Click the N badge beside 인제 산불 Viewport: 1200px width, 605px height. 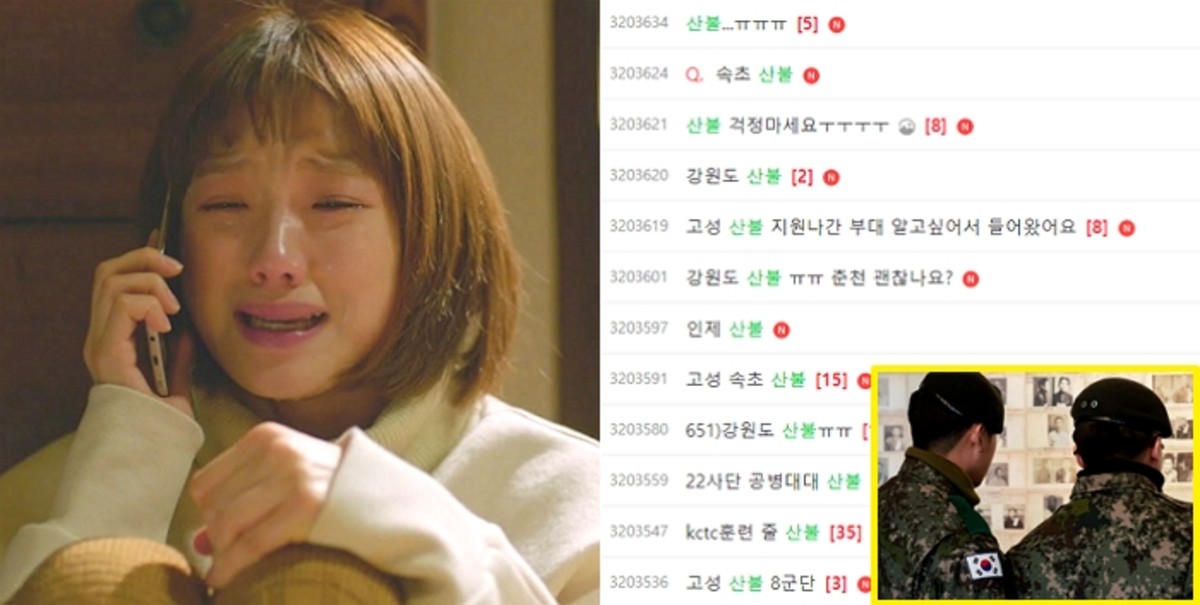[x=781, y=330]
